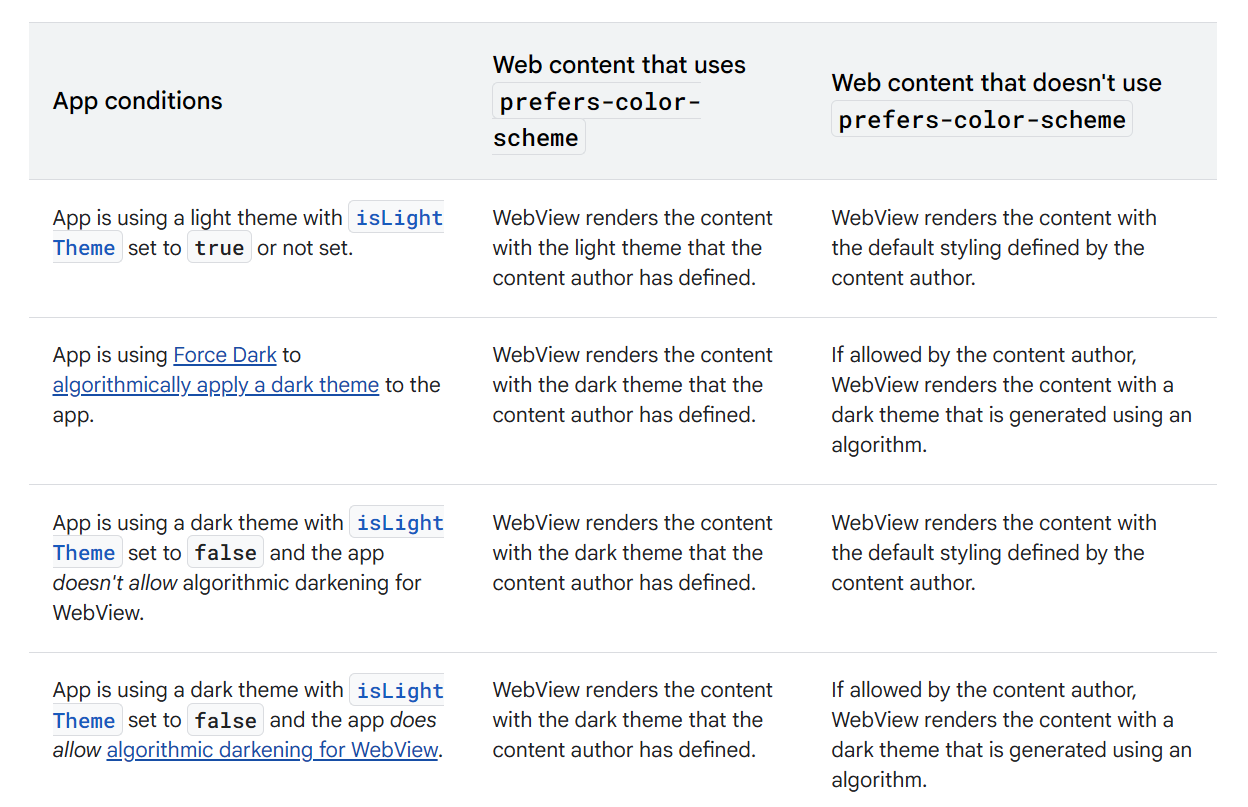1248x807 pixels.
Task: Click 'false' code chip in the 'doesn't allow' row
Action: [225, 553]
